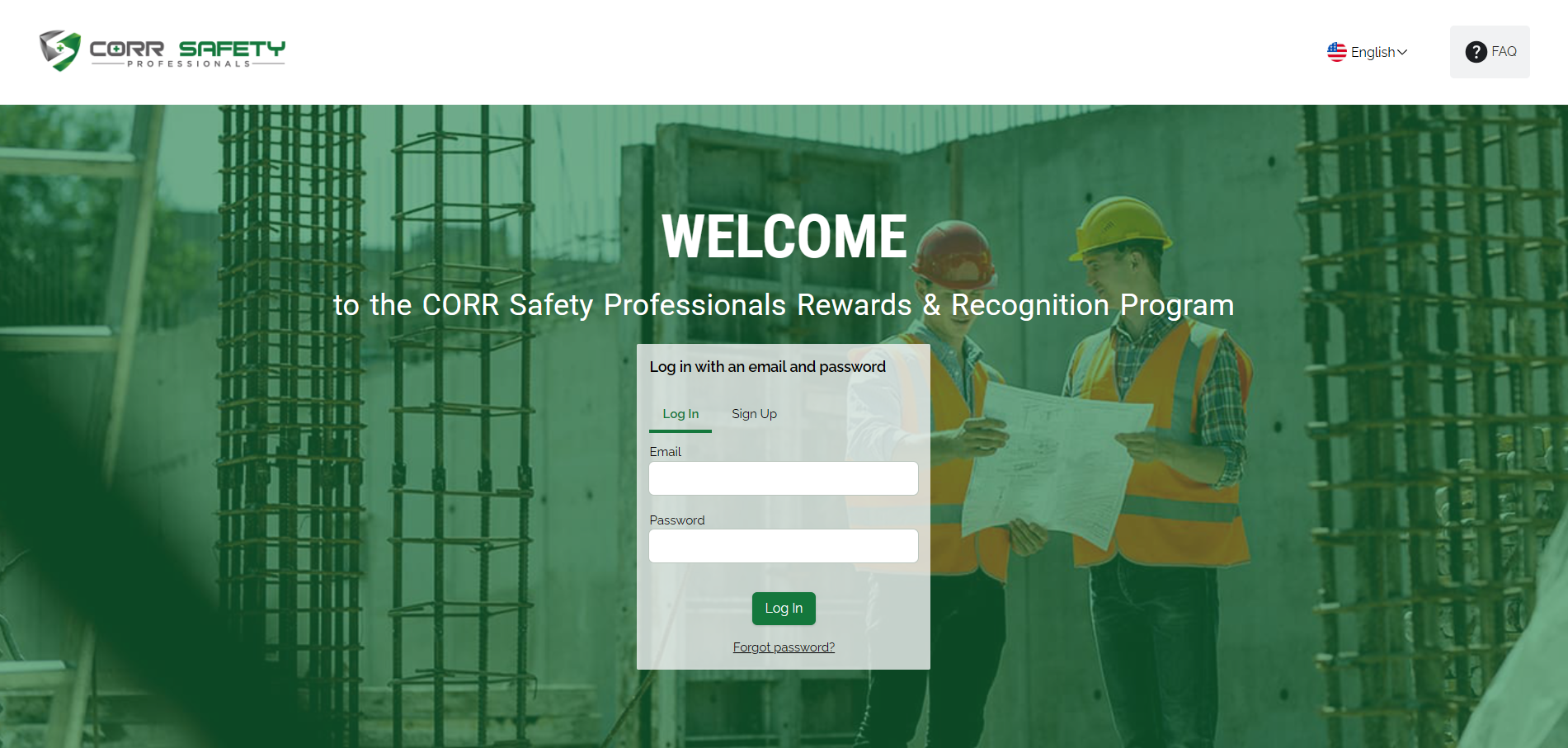Click the 'Log in with an email and password' heading
The width and height of the screenshot is (1568, 748).
(767, 367)
